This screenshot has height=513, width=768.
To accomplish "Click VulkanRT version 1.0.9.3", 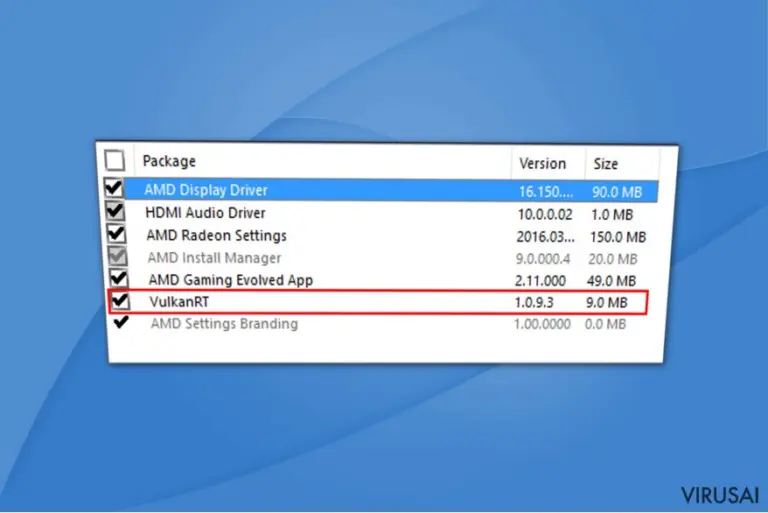I will 534,302.
